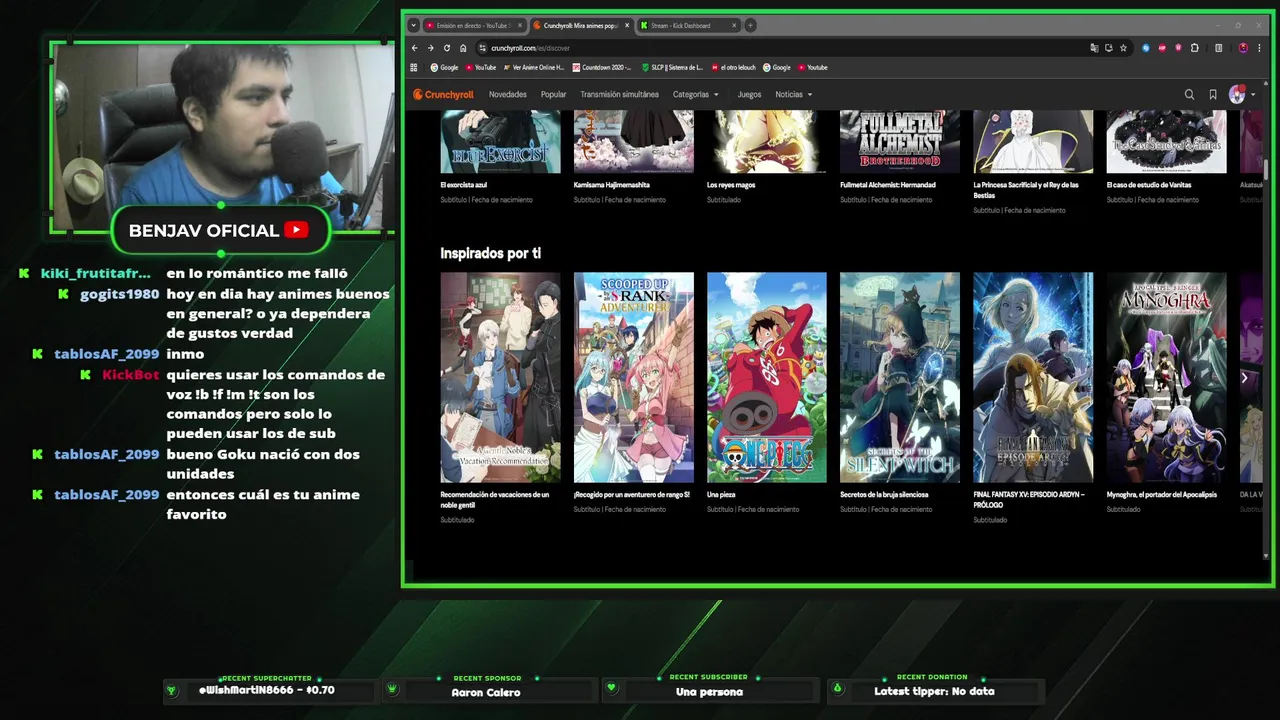This screenshot has height=720, width=1280.
Task: Open the Blue Exorcist poster
Action: tap(500, 141)
